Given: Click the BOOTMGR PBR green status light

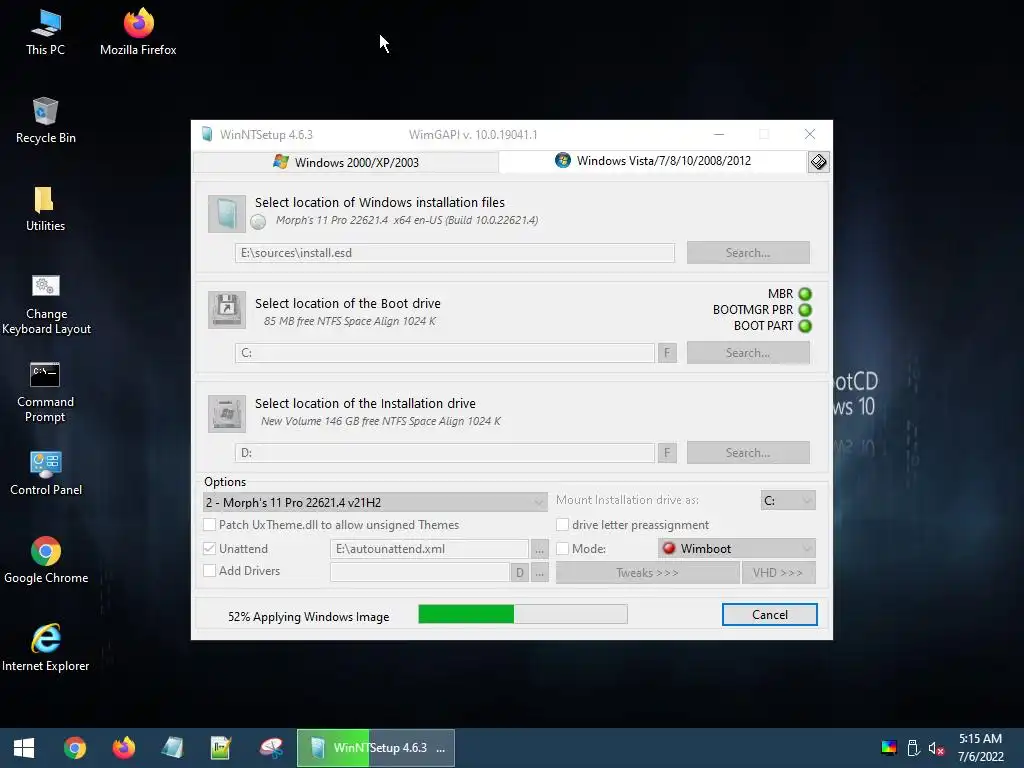Looking at the screenshot, I should 805,310.
